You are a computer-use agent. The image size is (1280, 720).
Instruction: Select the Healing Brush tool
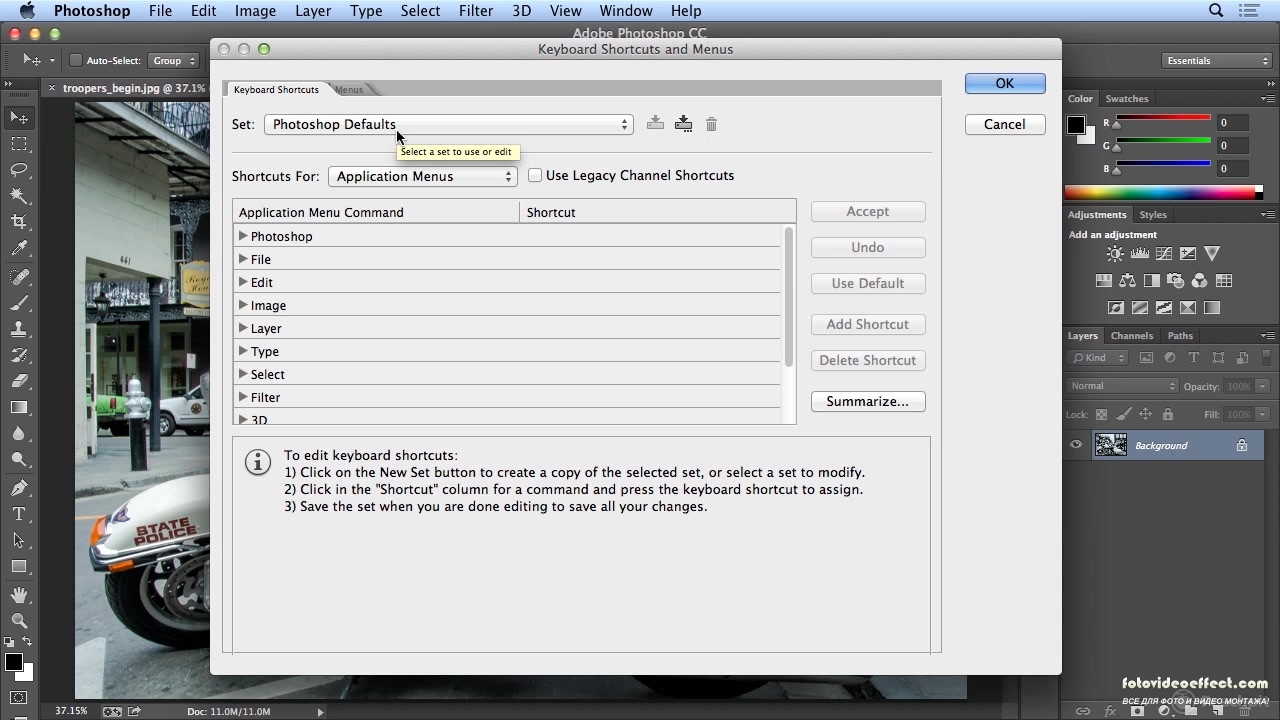tap(19, 277)
